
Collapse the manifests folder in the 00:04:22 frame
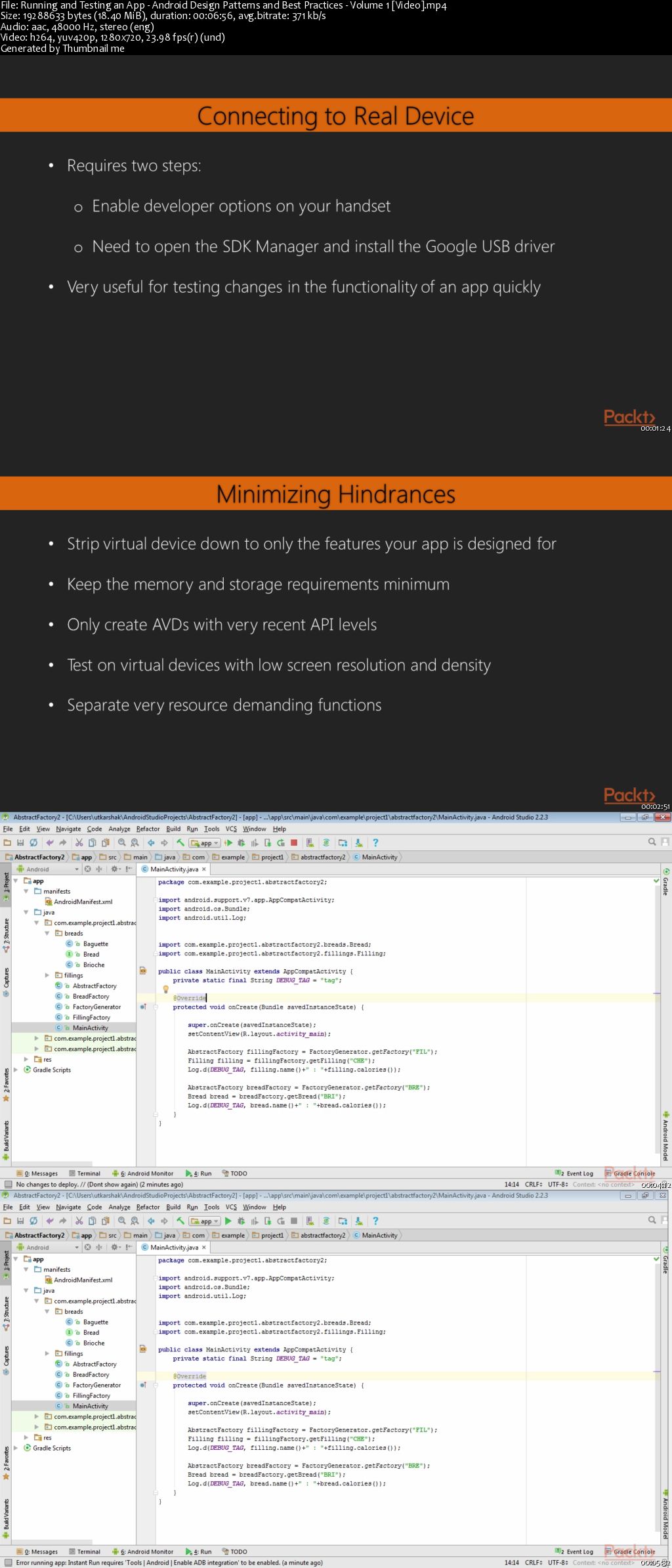tap(26, 891)
